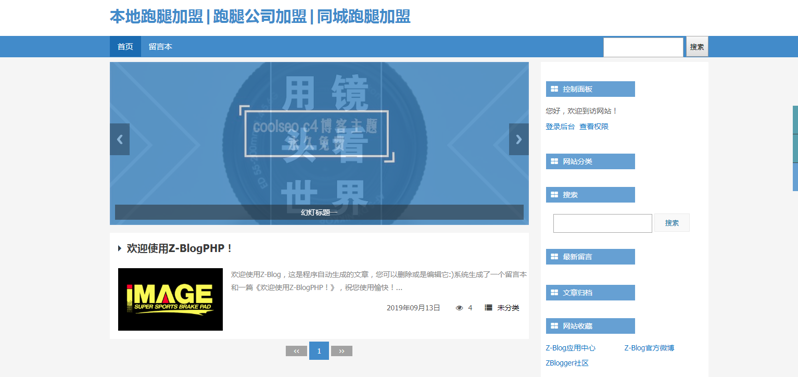Go to pagination page 1

[x=319, y=351]
